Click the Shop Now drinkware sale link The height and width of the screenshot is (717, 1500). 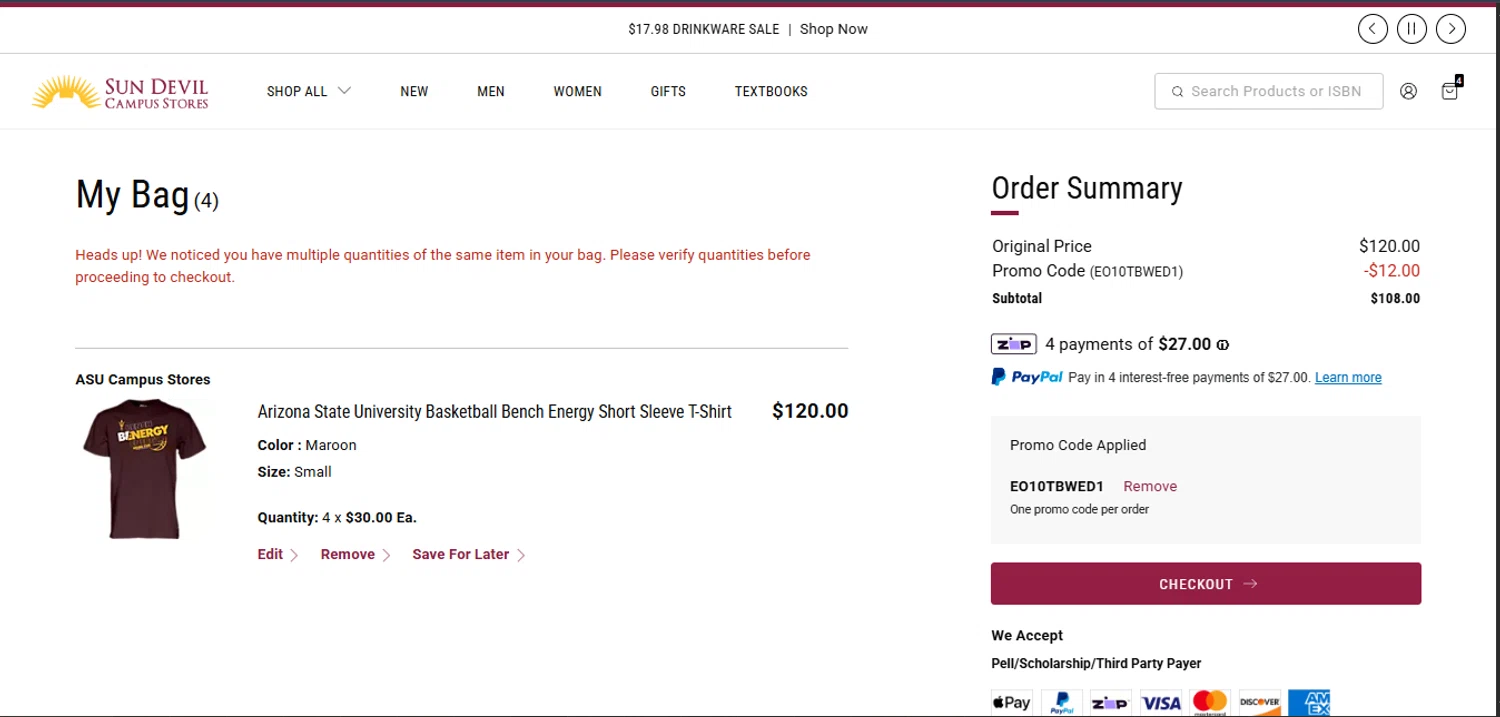coord(834,29)
